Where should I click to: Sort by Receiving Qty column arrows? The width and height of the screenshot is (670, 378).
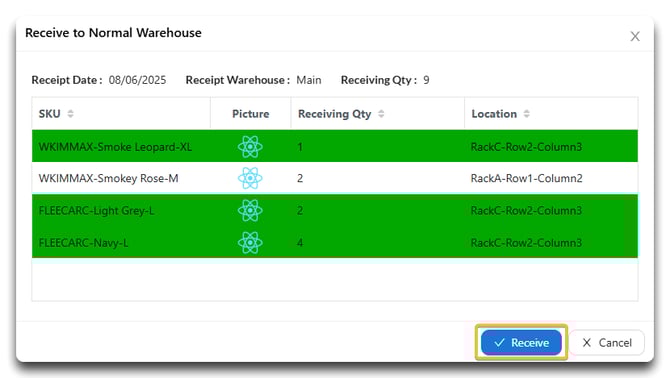(x=381, y=114)
